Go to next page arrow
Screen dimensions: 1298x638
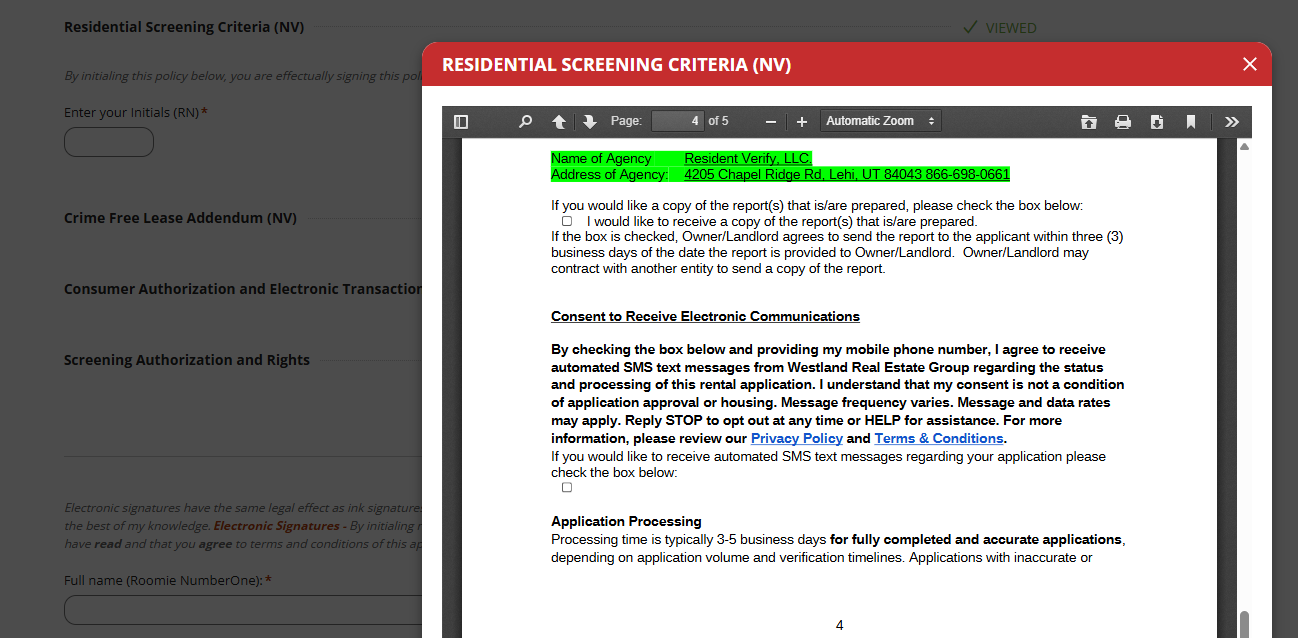coord(590,122)
